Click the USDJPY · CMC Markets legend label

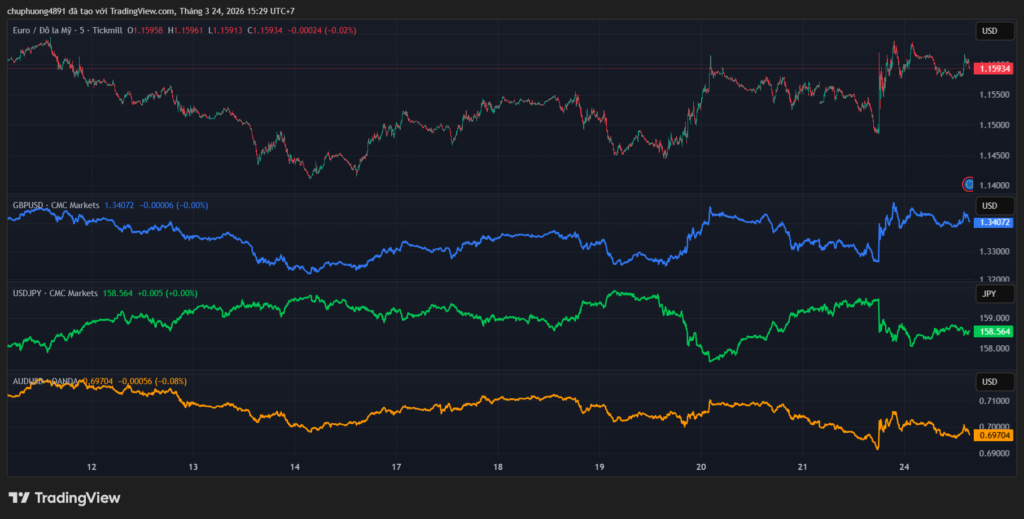click(55, 293)
